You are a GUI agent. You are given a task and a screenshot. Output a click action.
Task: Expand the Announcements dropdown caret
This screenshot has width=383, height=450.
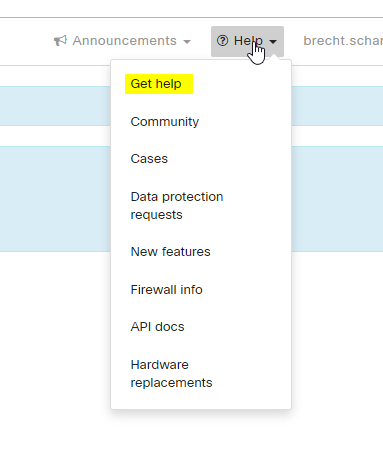[187, 42]
